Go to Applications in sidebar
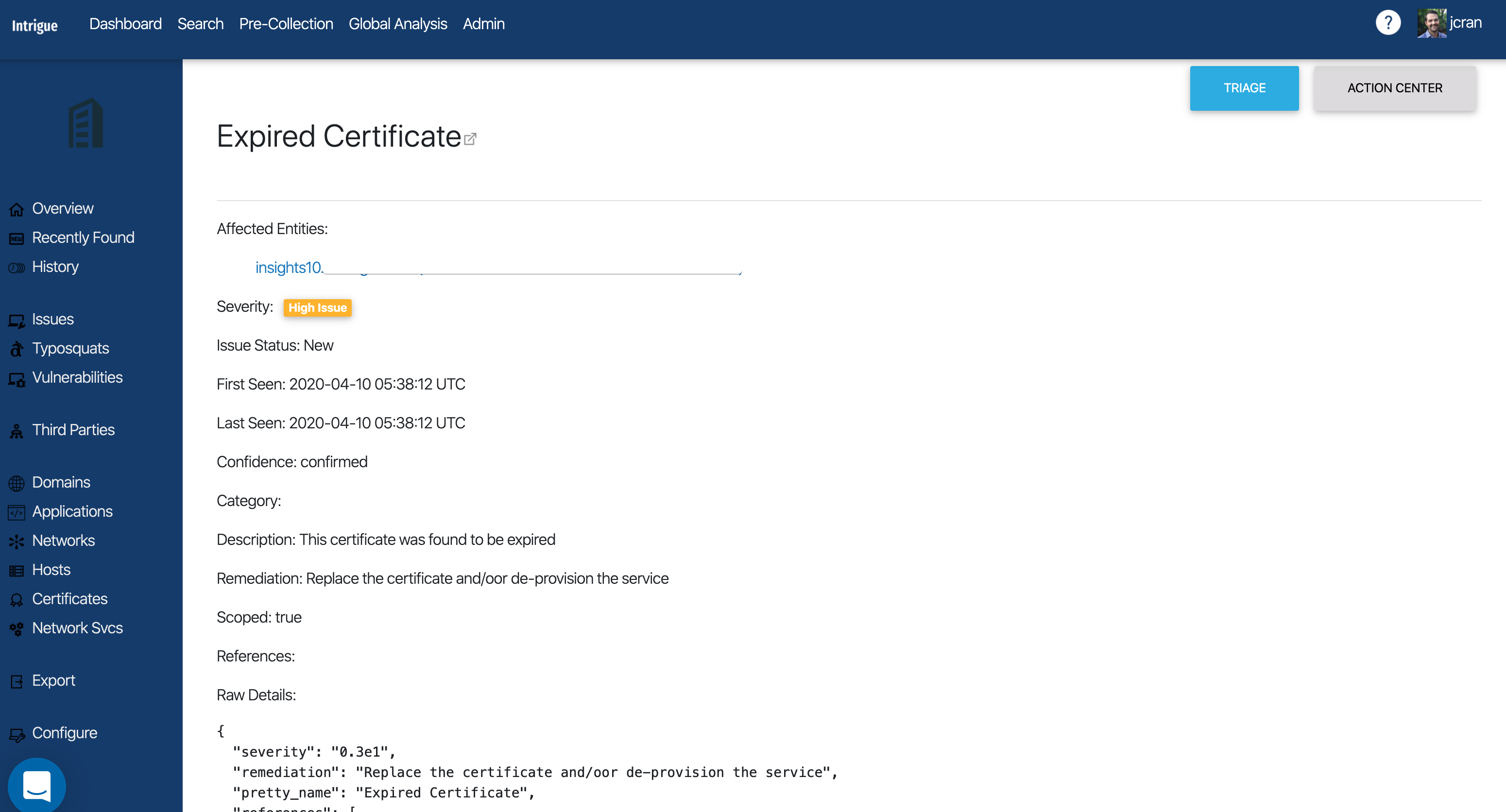 (72, 511)
